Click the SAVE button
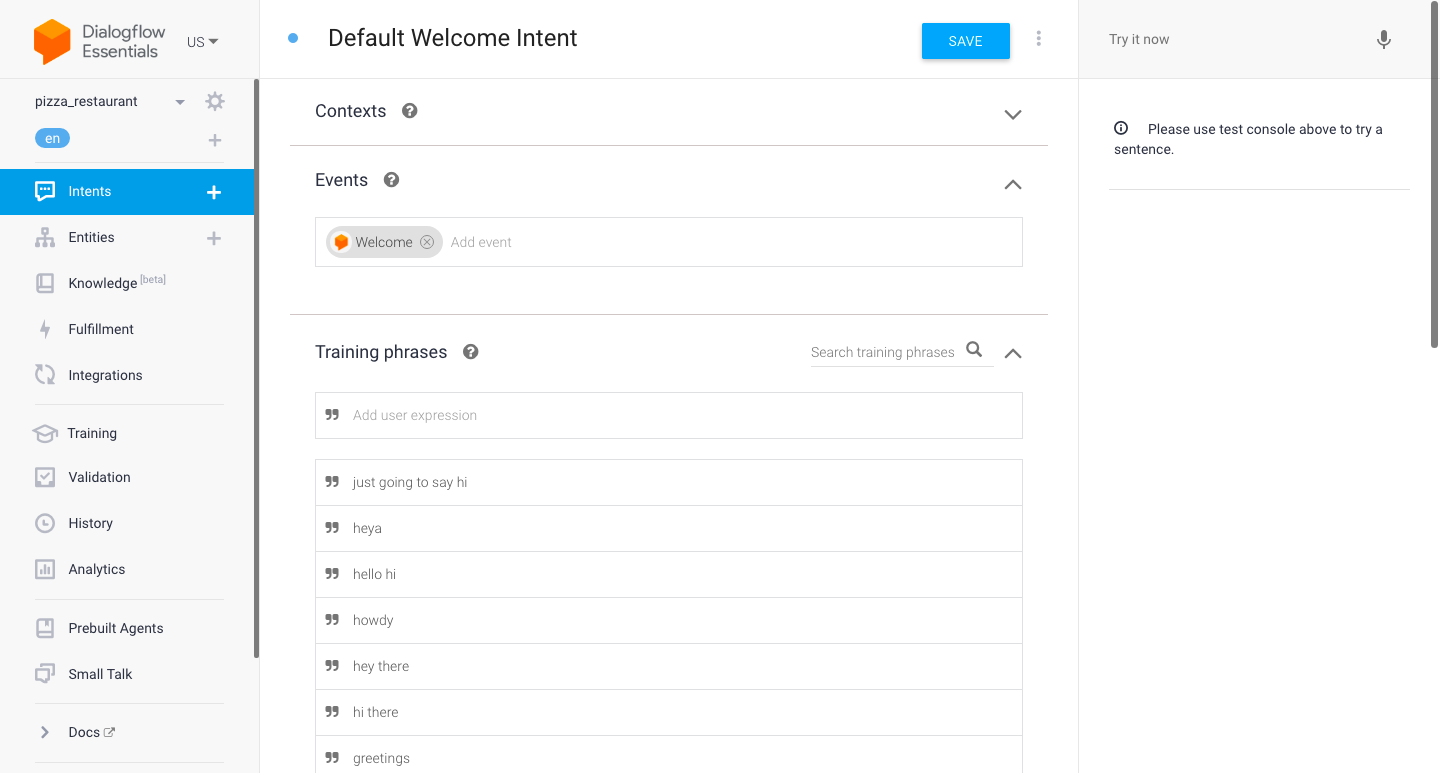Viewport: 1440px width, 773px height. 966,41
